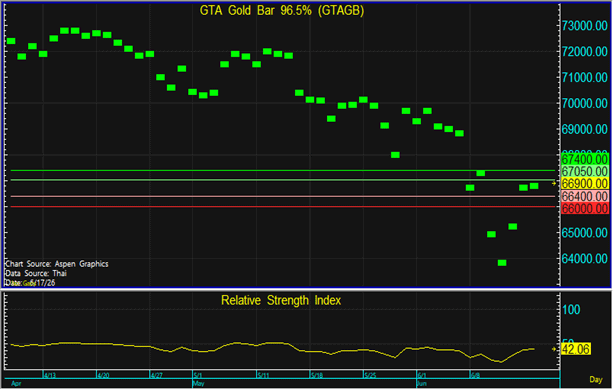Select the 71000.00 price axis label
Image resolution: width=613 pixels, height=390 pixels.
(x=584, y=77)
